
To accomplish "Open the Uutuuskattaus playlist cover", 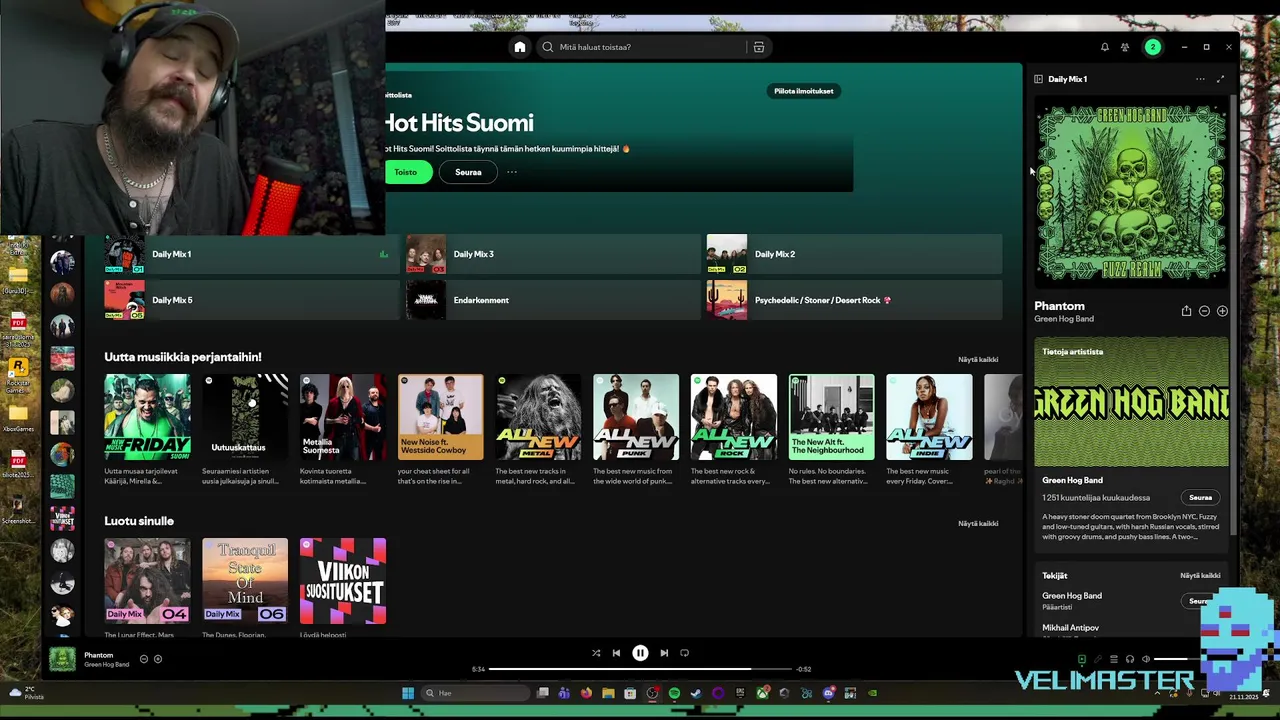I will click(245, 417).
